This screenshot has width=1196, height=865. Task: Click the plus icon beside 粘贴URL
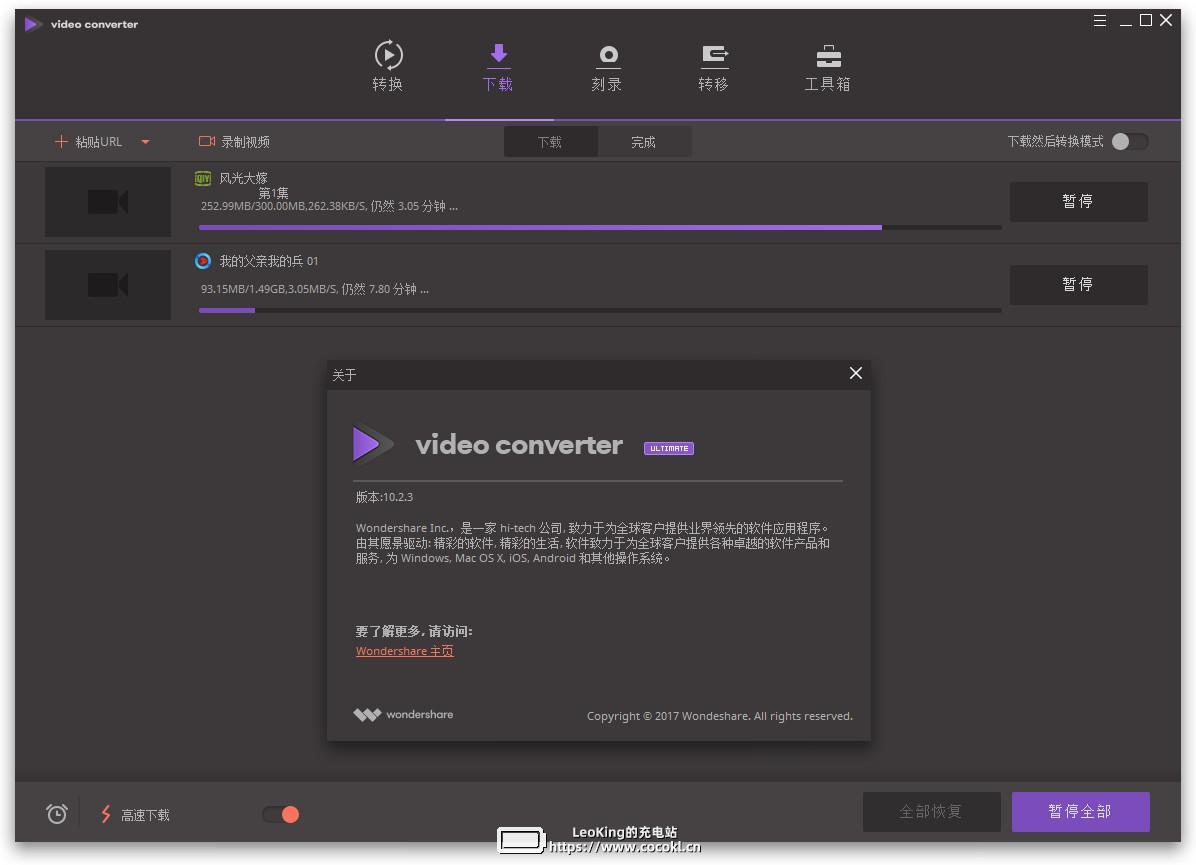(x=61, y=141)
